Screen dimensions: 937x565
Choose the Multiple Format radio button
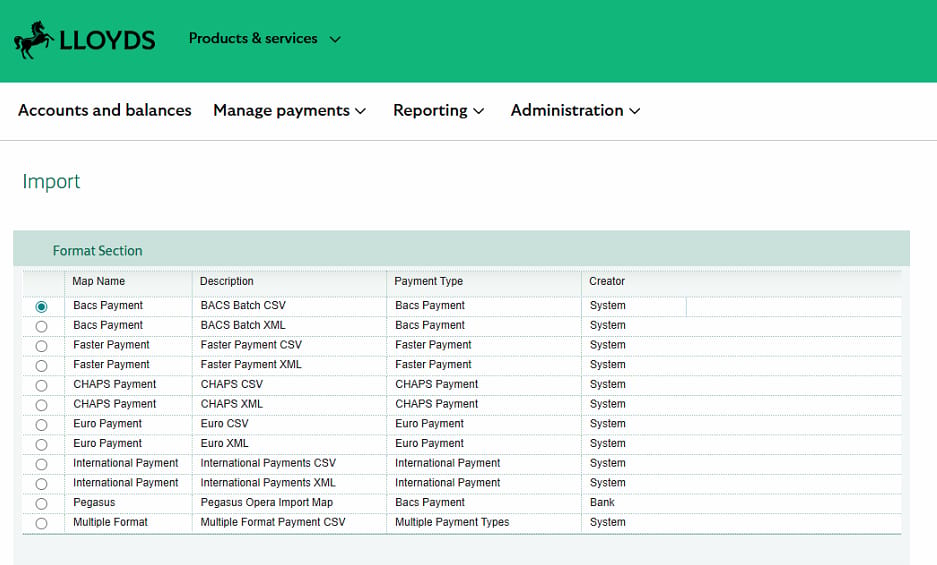coord(41,524)
